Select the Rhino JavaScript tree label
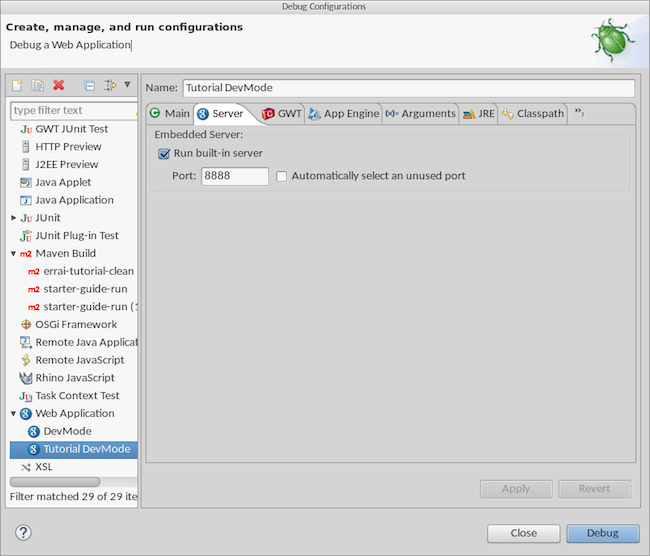 [75, 378]
